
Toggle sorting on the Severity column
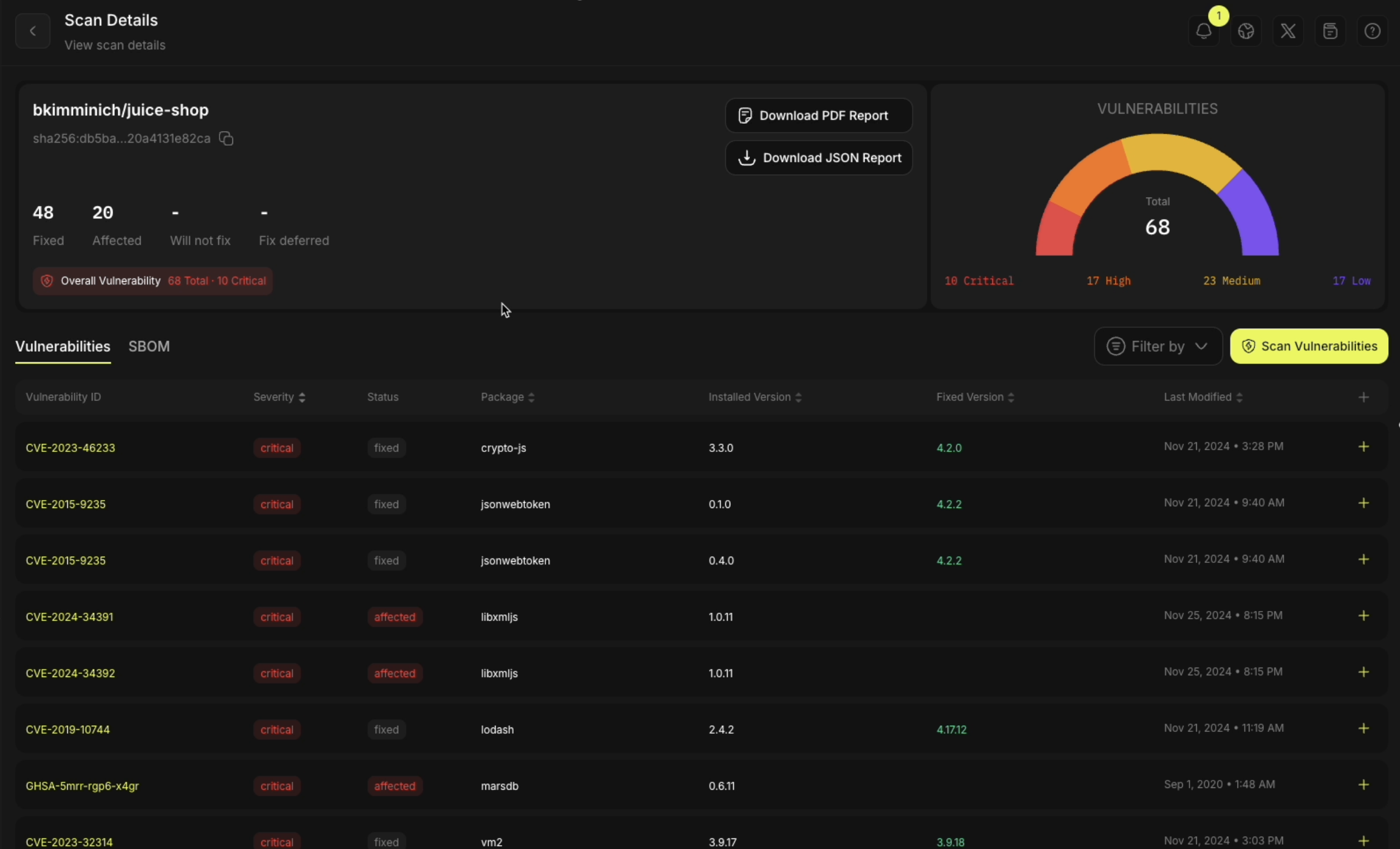tap(302, 397)
